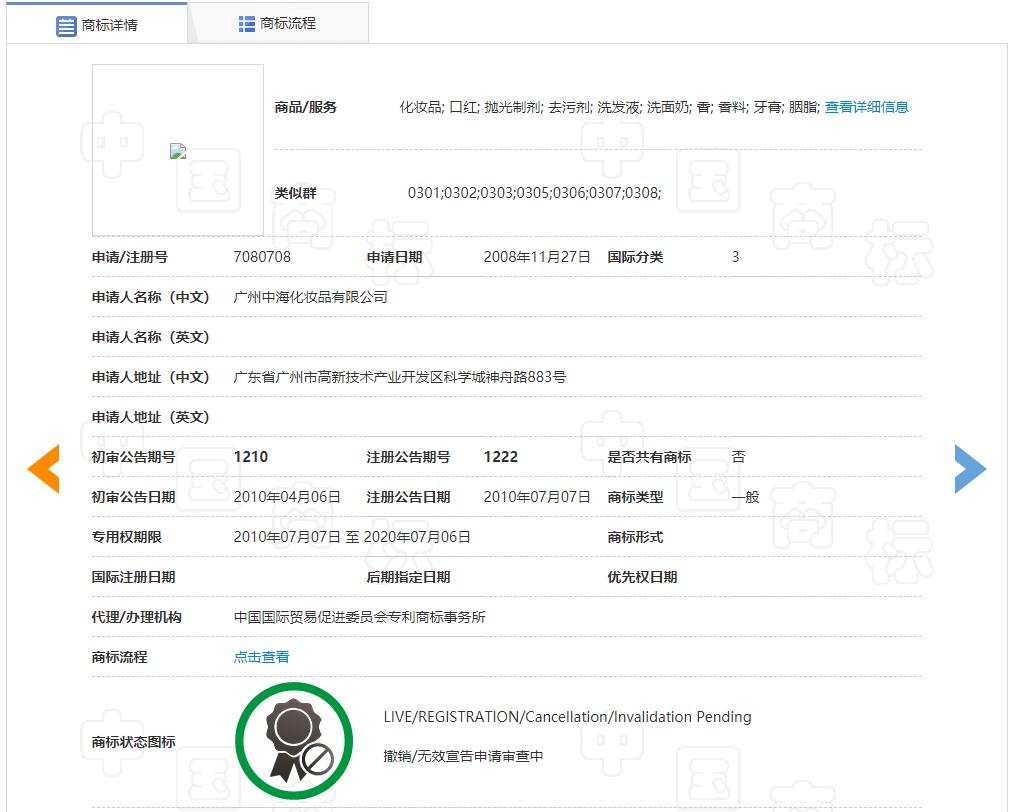The image size is (1015, 812).
Task: Select the LIVE/REGISTRATION status text
Action: [x=567, y=717]
